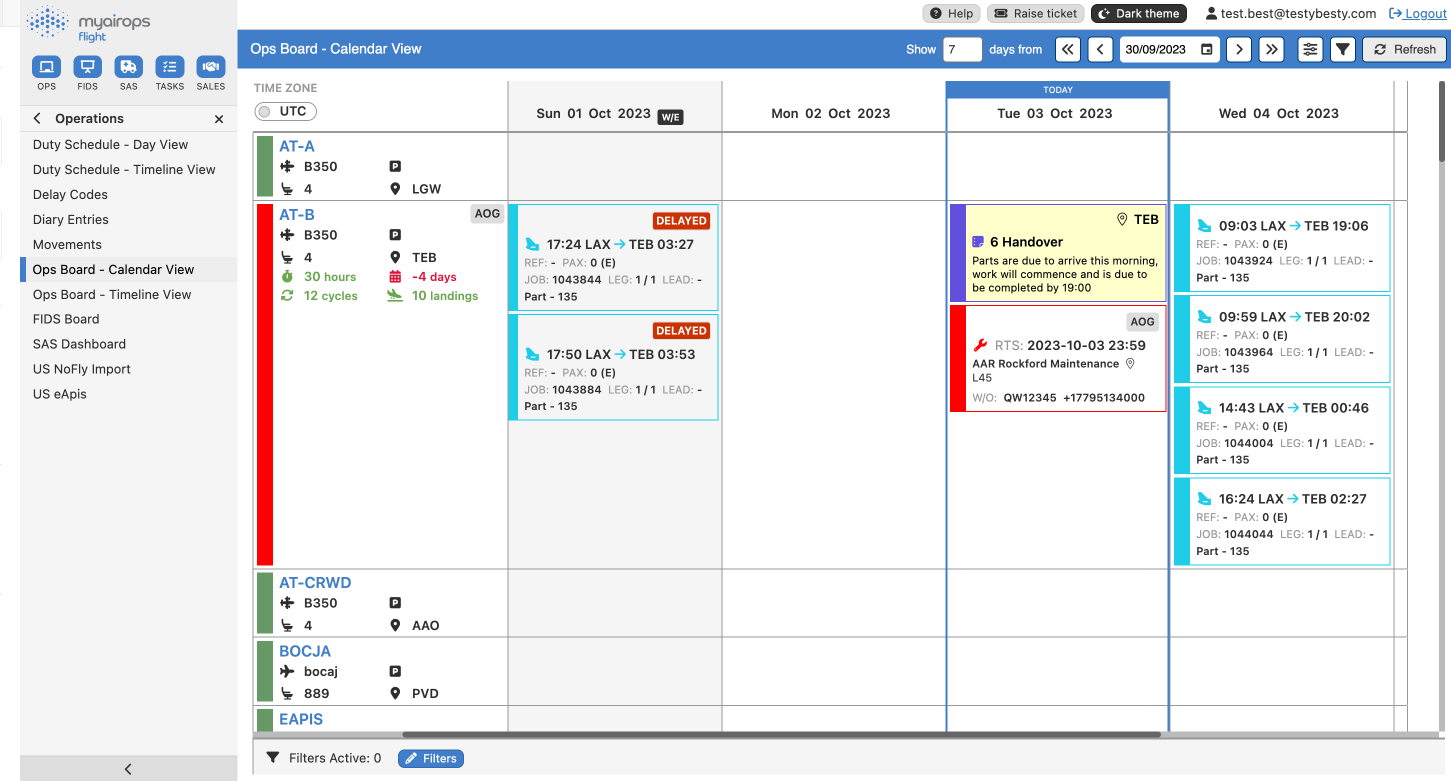Open the display settings sliders icon
Image resolution: width=1451 pixels, height=781 pixels.
coord(1310,49)
